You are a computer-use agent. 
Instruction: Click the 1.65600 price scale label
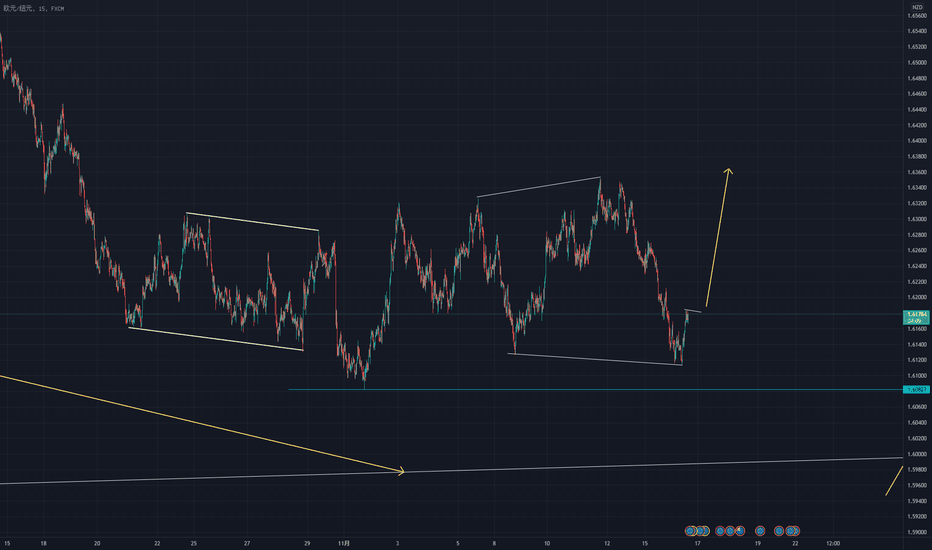coord(917,15)
